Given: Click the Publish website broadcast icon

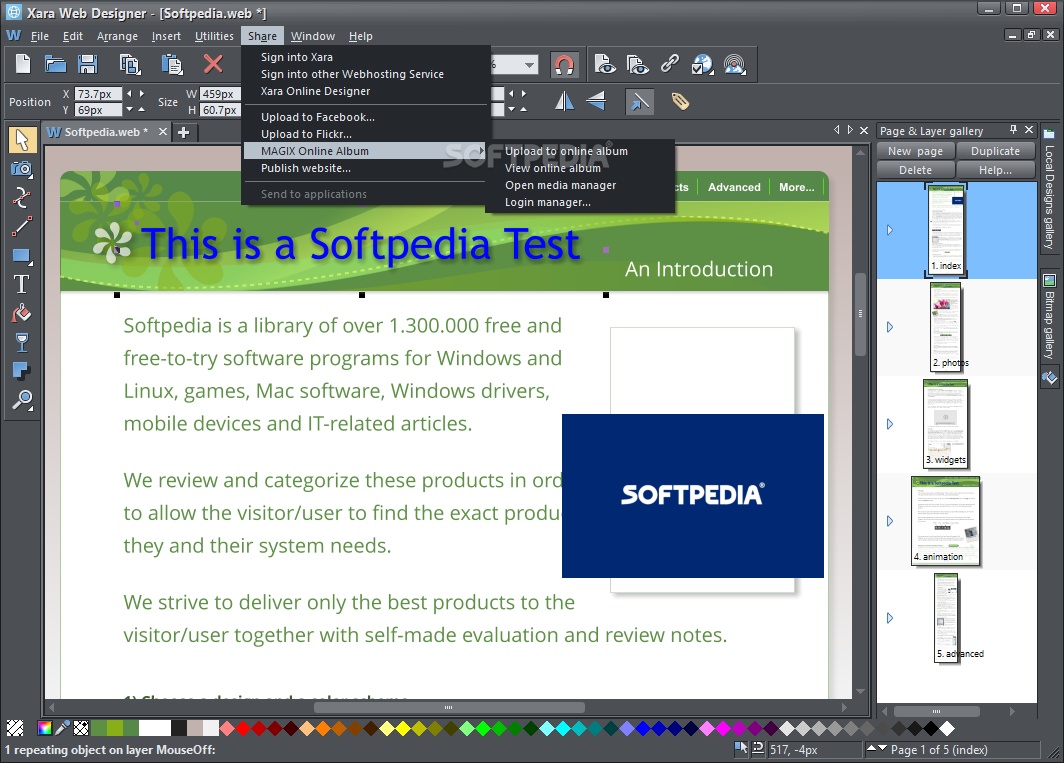Looking at the screenshot, I should point(734,64).
